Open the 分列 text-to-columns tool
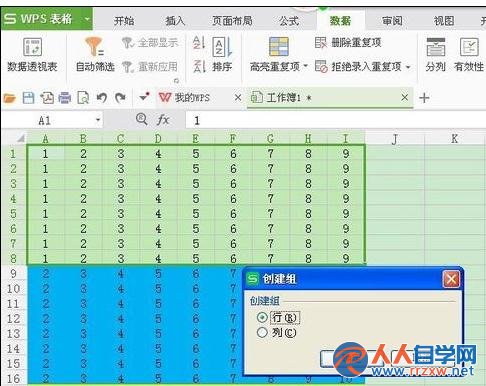Viewport: 486px width, 386px height. [x=435, y=55]
